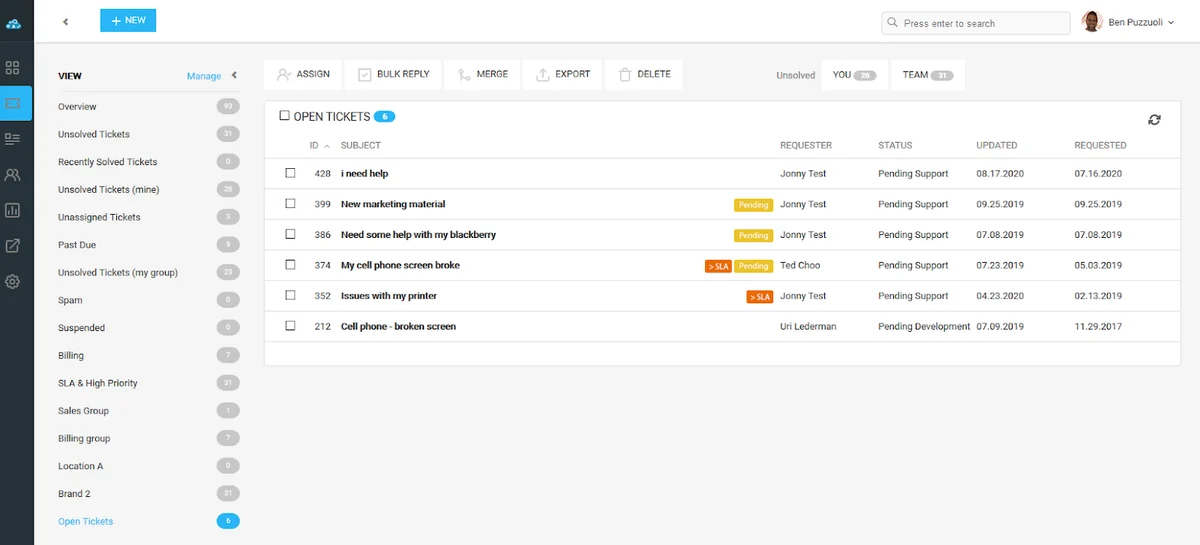1200x545 pixels.
Task: Select Unsolved Tickets (mine) view
Action: coord(108,189)
